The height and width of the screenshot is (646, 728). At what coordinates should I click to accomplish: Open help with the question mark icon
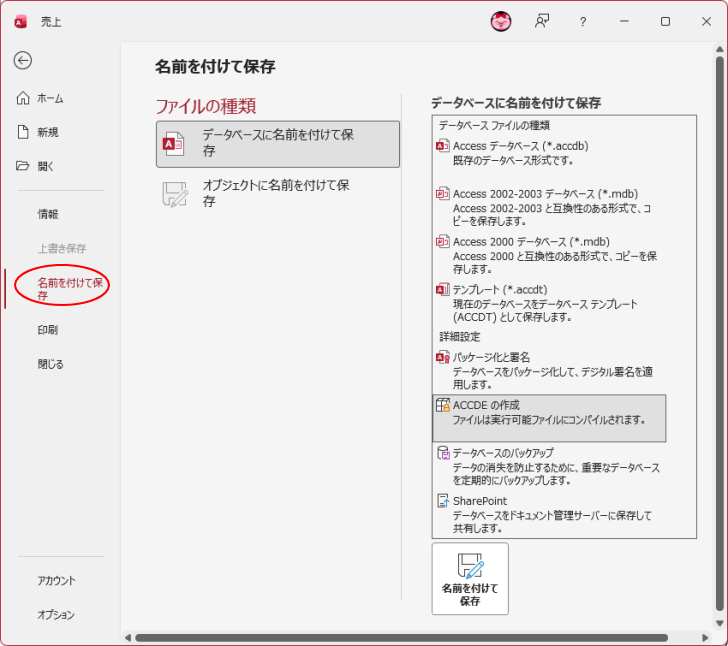pos(583,21)
